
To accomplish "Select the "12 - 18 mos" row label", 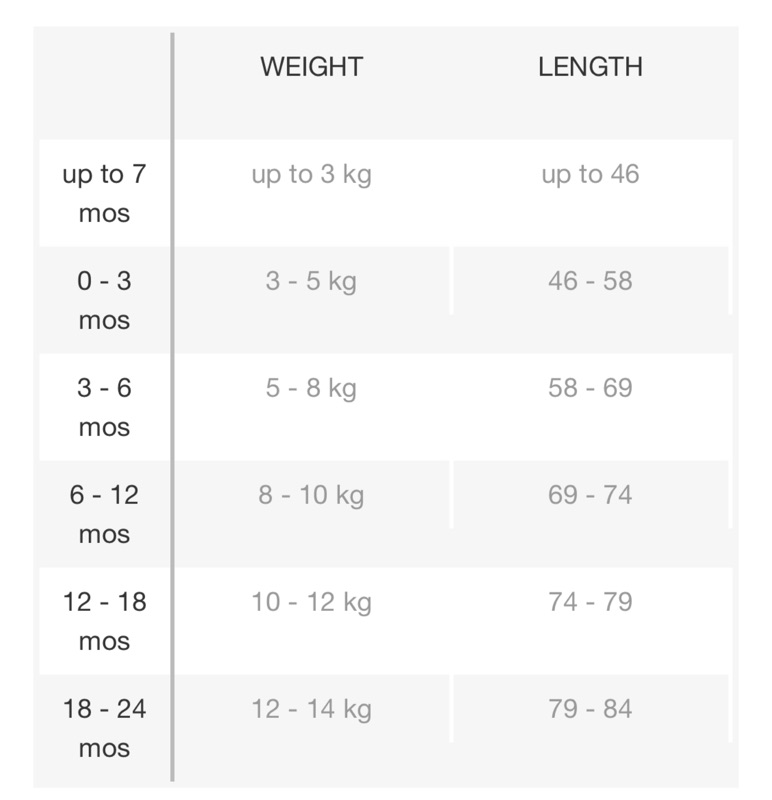I will tap(104, 621).
